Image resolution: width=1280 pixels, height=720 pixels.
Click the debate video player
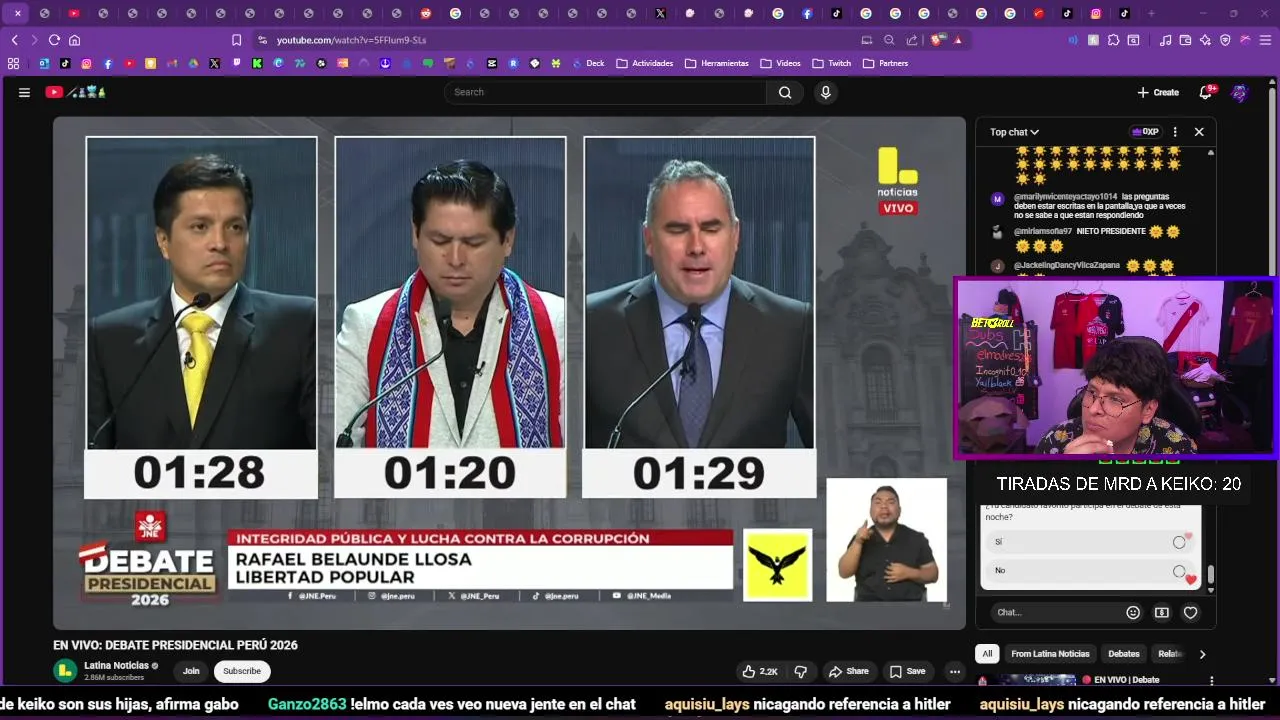[510, 372]
